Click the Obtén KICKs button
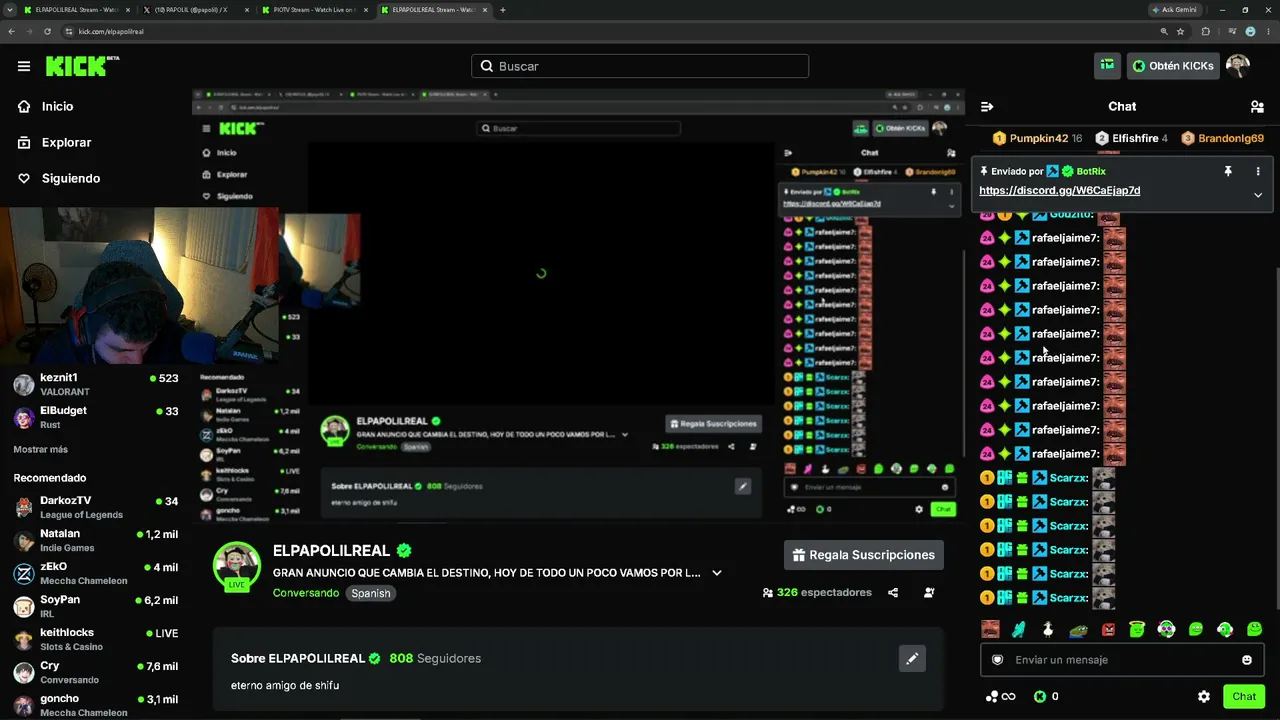Image resolution: width=1280 pixels, height=720 pixels. (x=1173, y=66)
